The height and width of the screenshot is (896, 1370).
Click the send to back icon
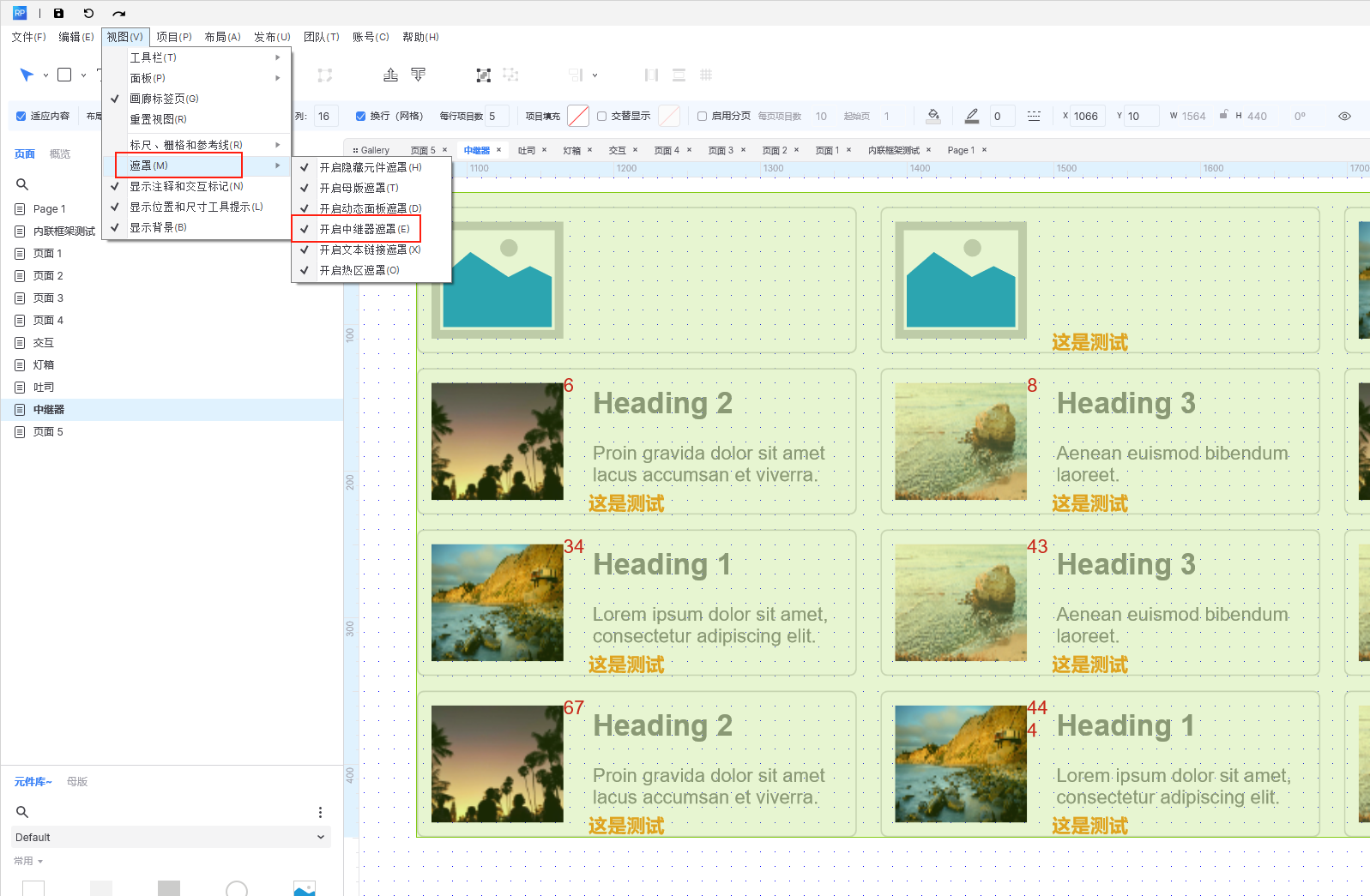click(418, 75)
